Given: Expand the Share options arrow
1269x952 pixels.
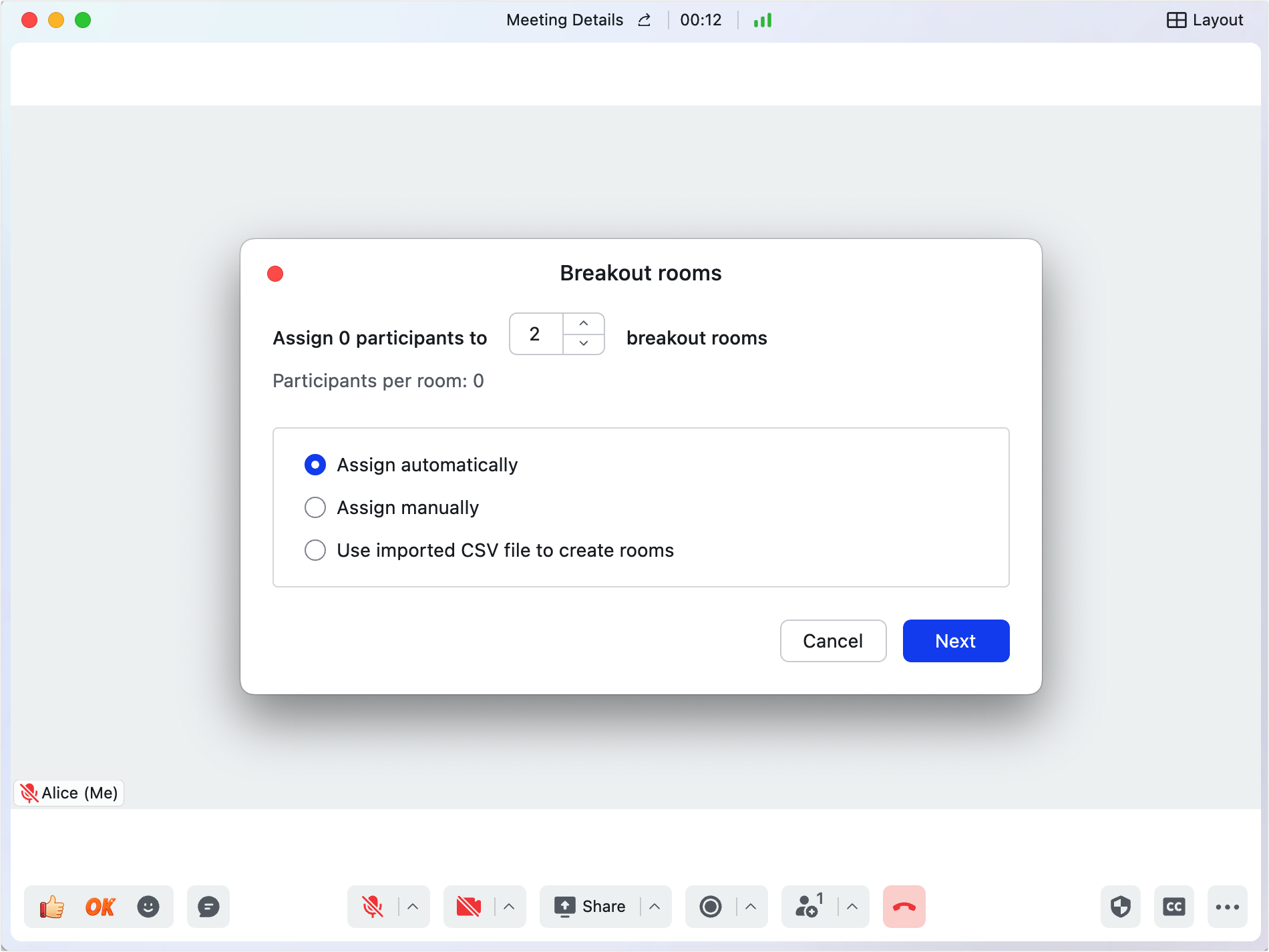Looking at the screenshot, I should [x=655, y=907].
